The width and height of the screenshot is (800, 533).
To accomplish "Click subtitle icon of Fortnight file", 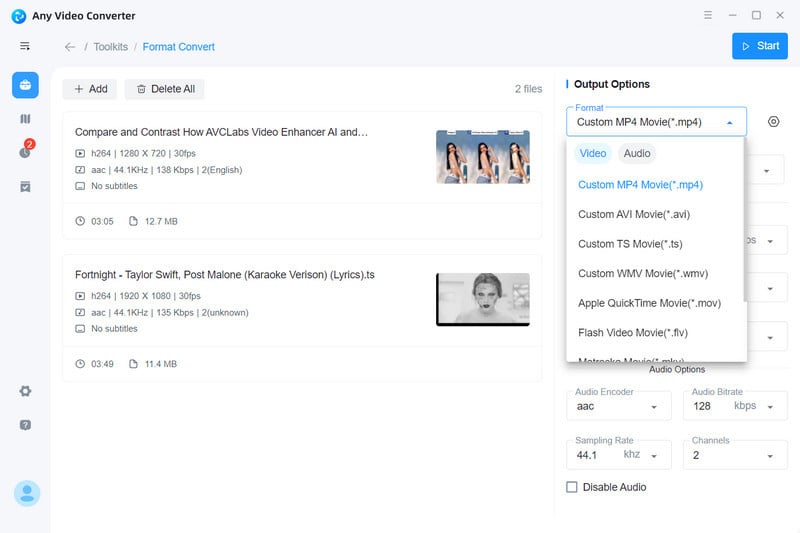I will tap(80, 328).
